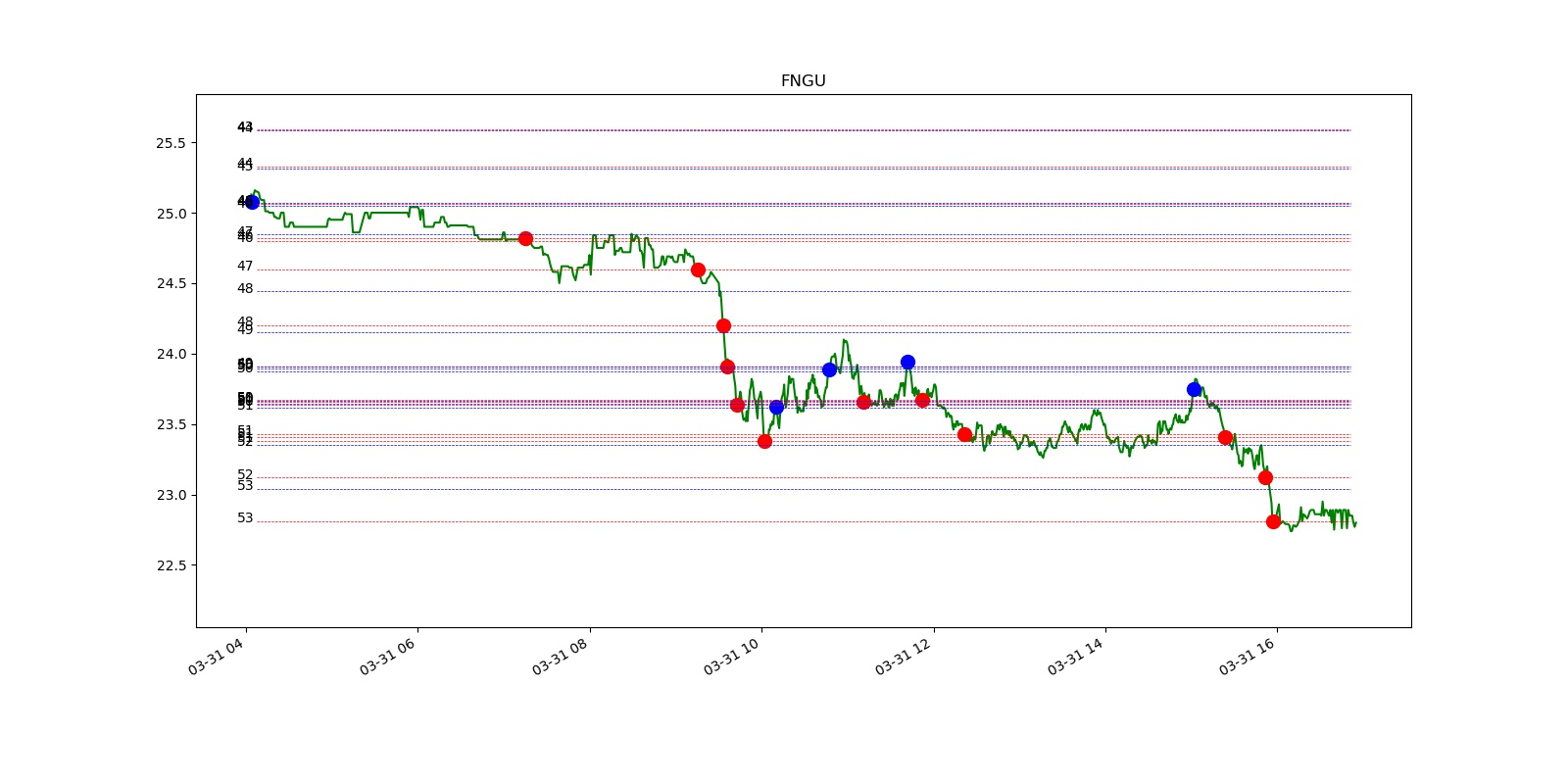The height and width of the screenshot is (784, 1568).
Task: Click the 03-31 14 x-axis label
Action: pyautogui.click(x=1075, y=657)
